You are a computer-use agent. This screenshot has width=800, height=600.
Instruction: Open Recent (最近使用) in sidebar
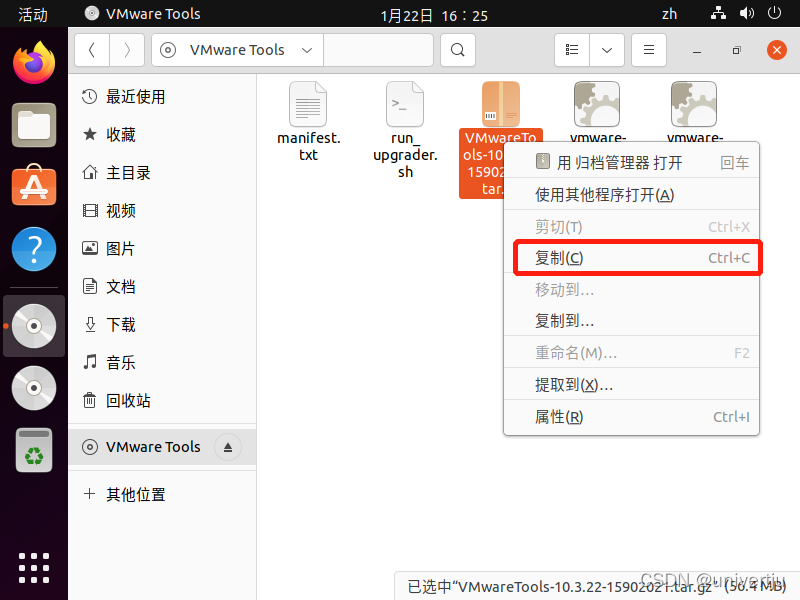click(162, 96)
